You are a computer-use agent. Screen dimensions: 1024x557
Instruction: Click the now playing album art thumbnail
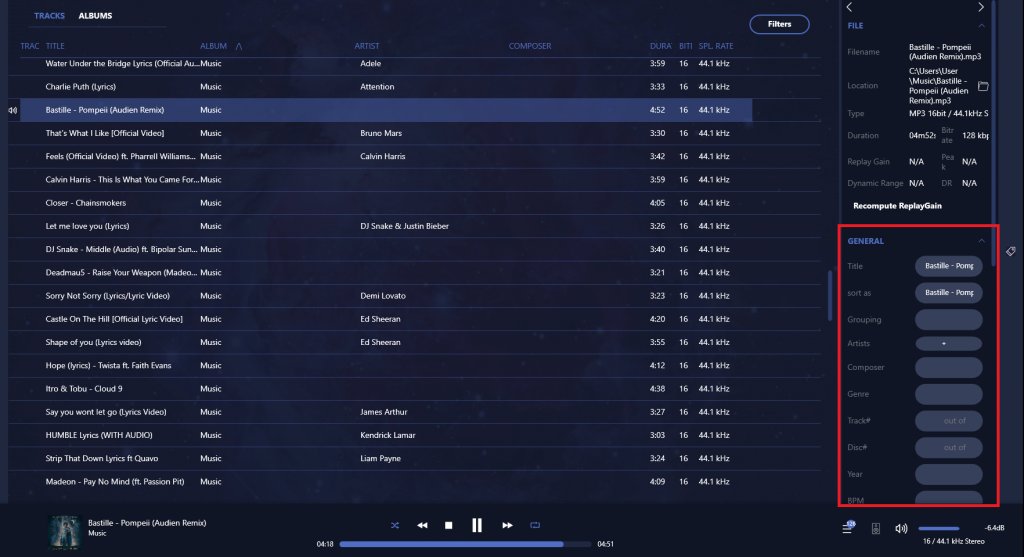tap(65, 532)
